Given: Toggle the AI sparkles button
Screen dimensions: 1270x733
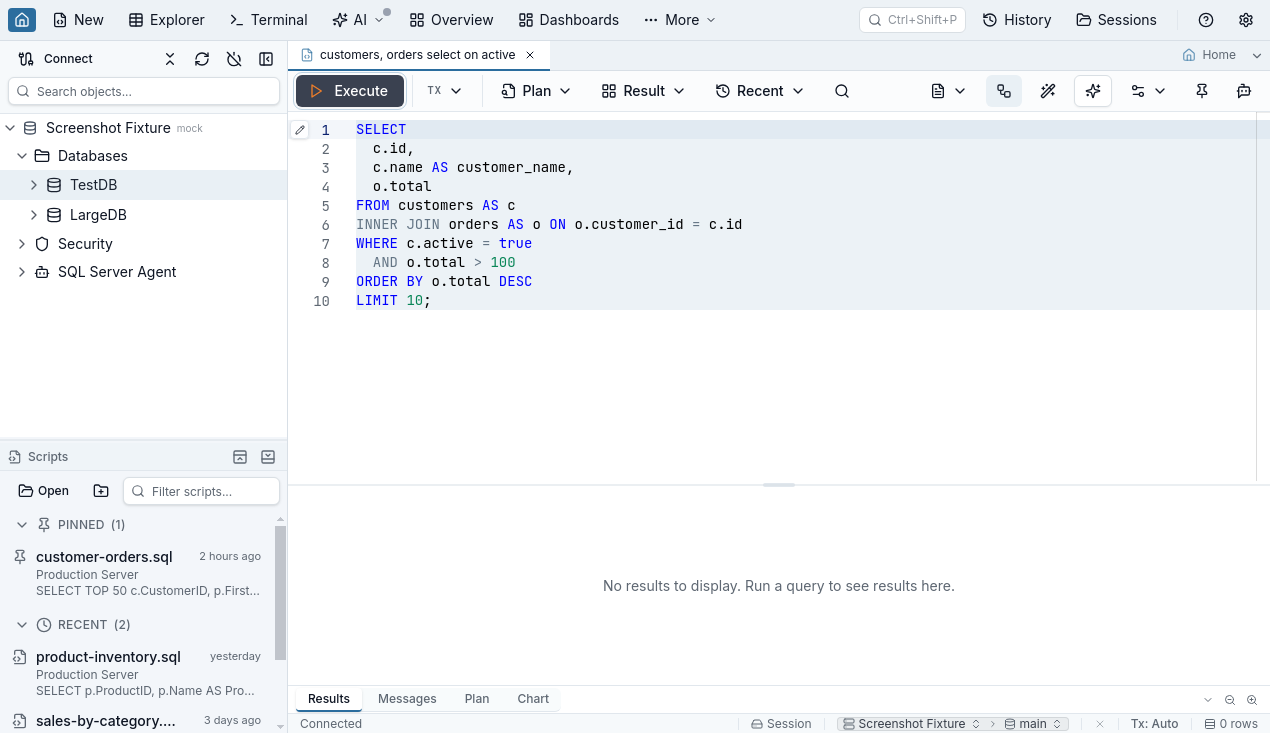Looking at the screenshot, I should pos(1093,91).
